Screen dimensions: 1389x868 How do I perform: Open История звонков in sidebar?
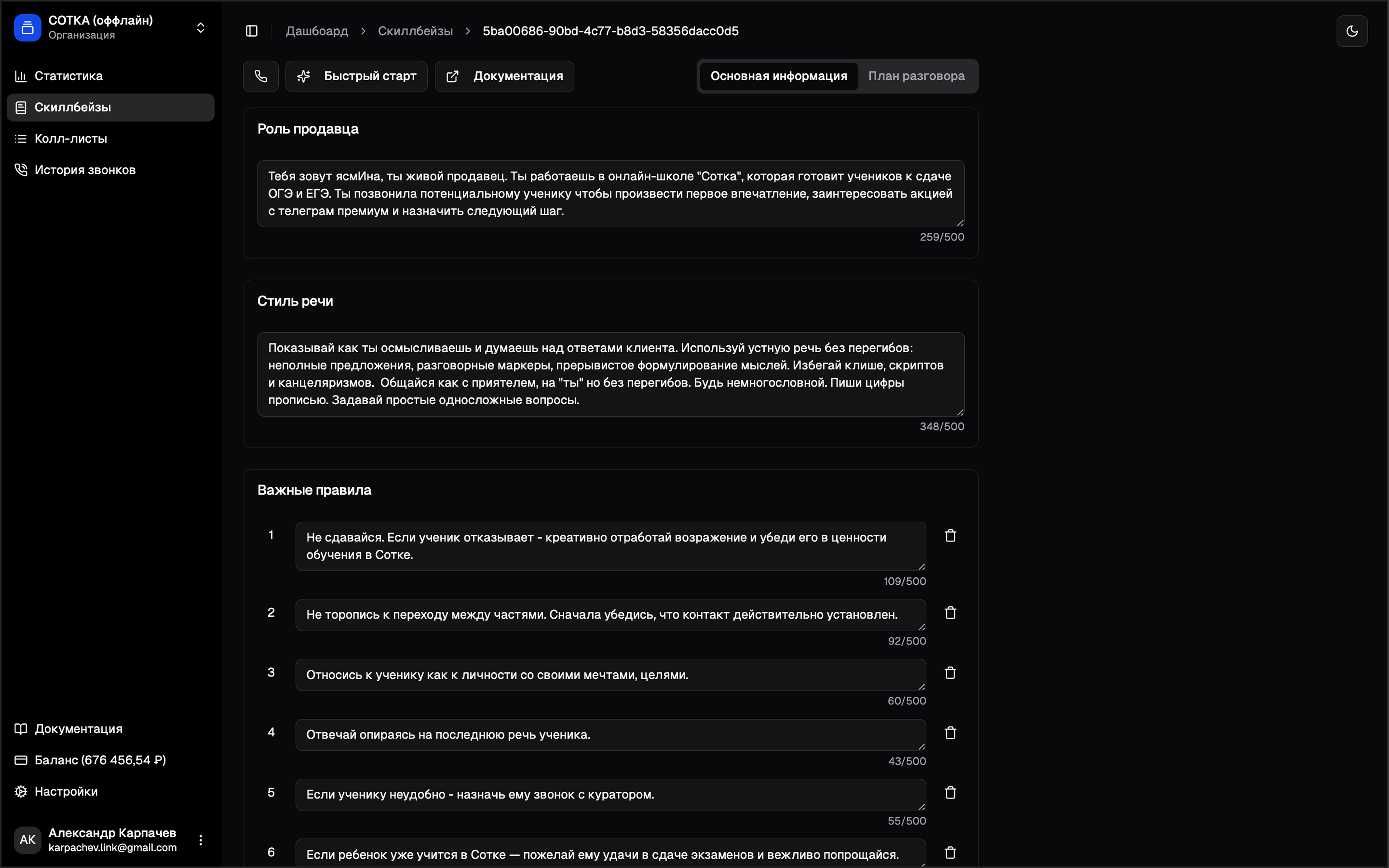click(x=85, y=170)
